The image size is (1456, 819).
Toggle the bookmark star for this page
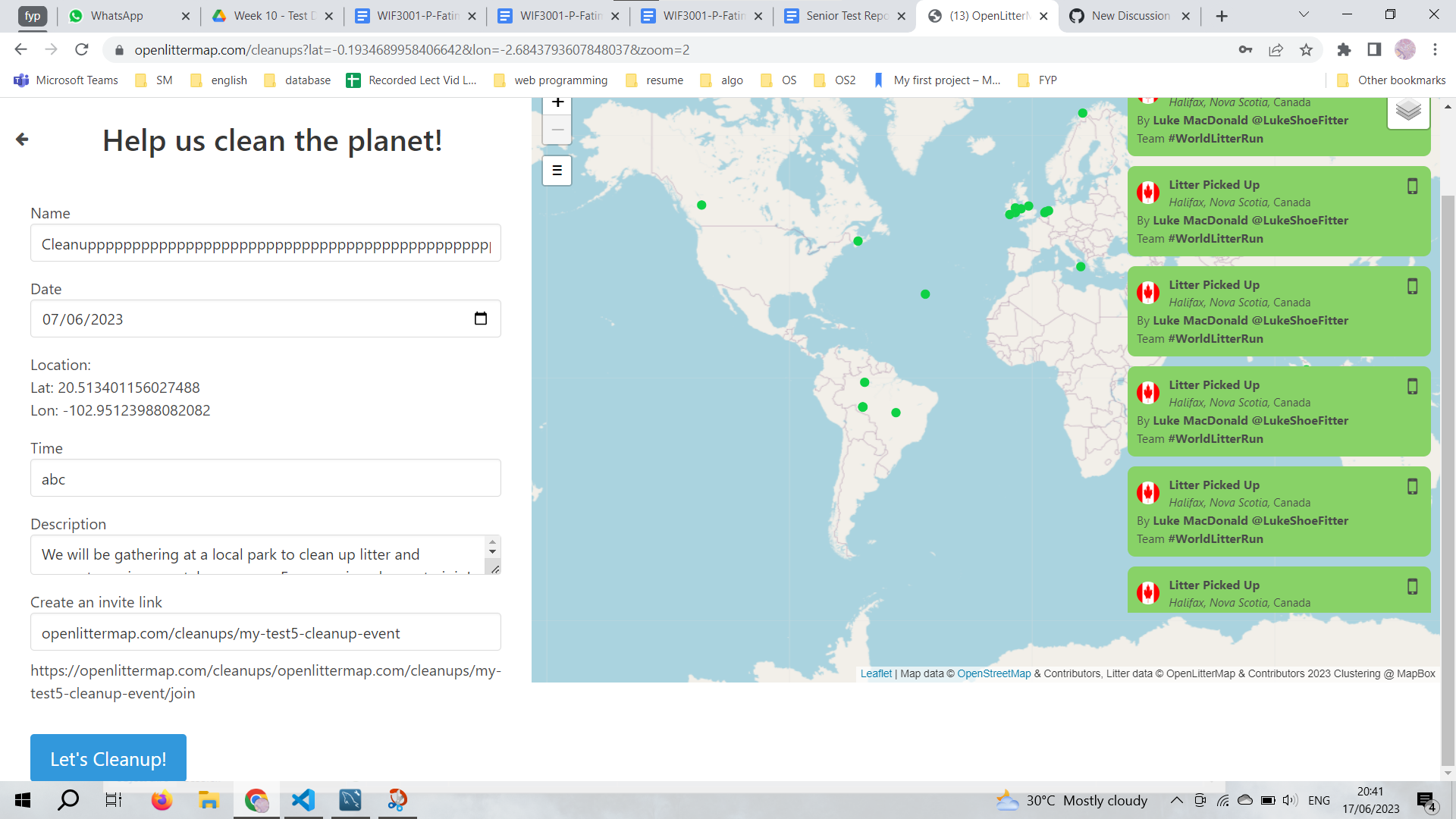[x=1306, y=50]
